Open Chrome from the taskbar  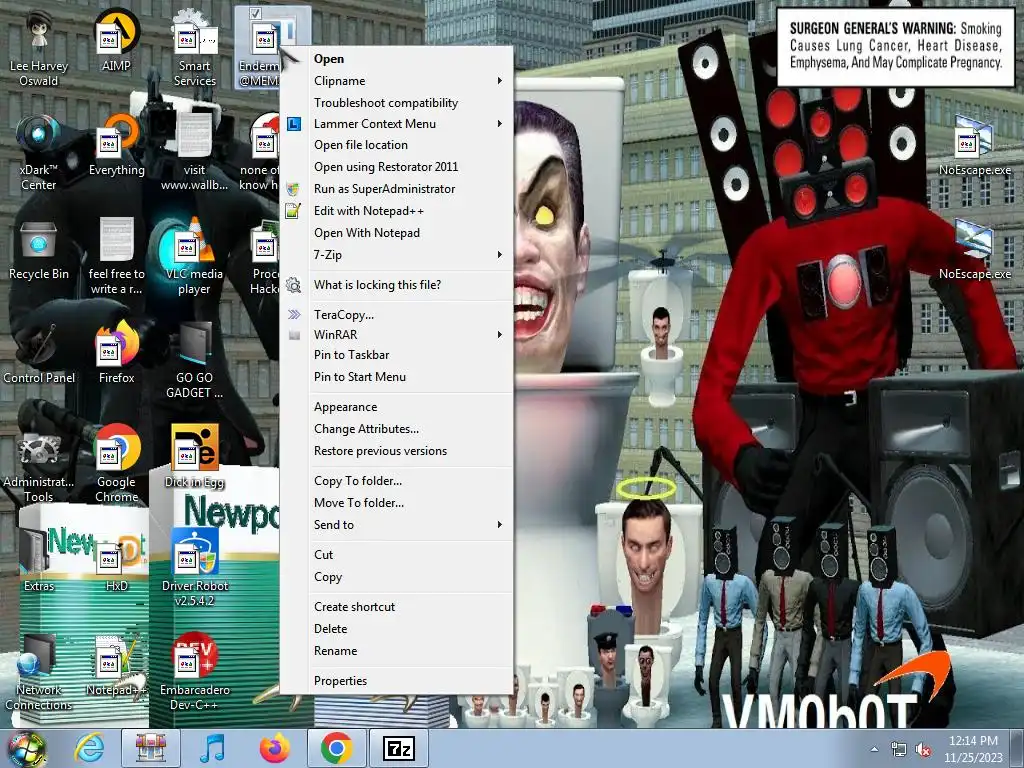pos(336,748)
